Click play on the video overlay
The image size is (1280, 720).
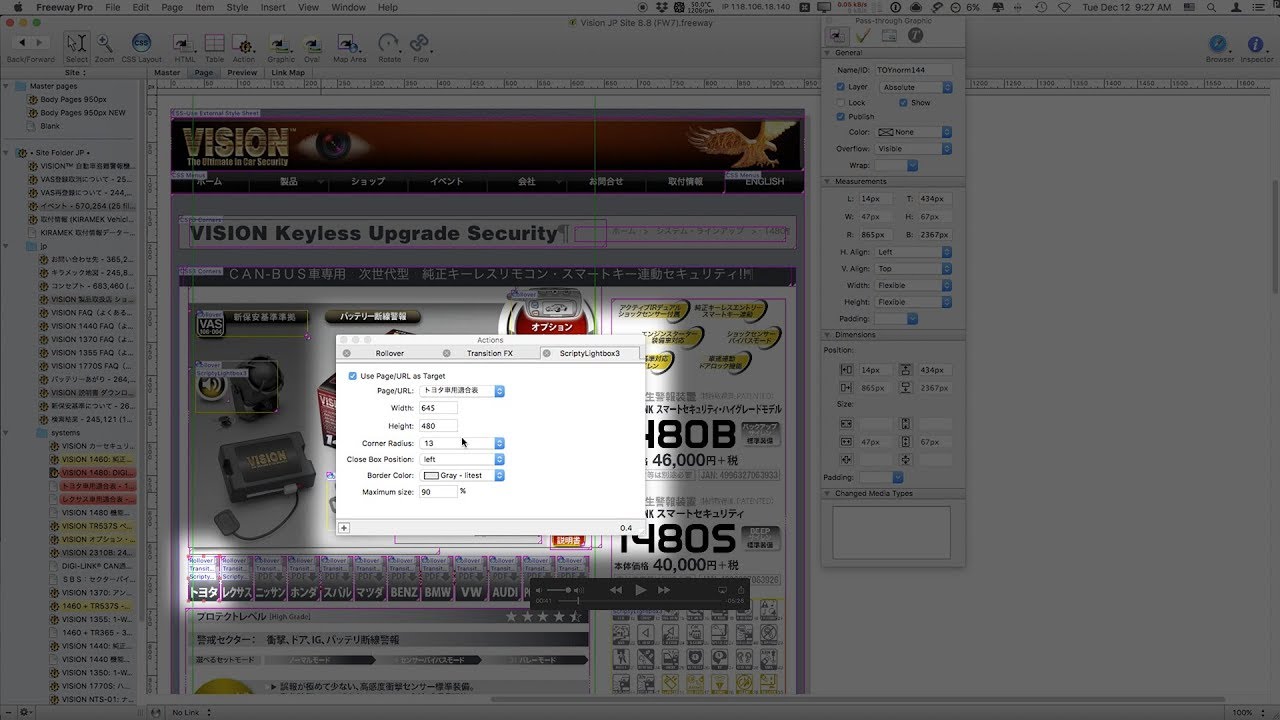641,591
